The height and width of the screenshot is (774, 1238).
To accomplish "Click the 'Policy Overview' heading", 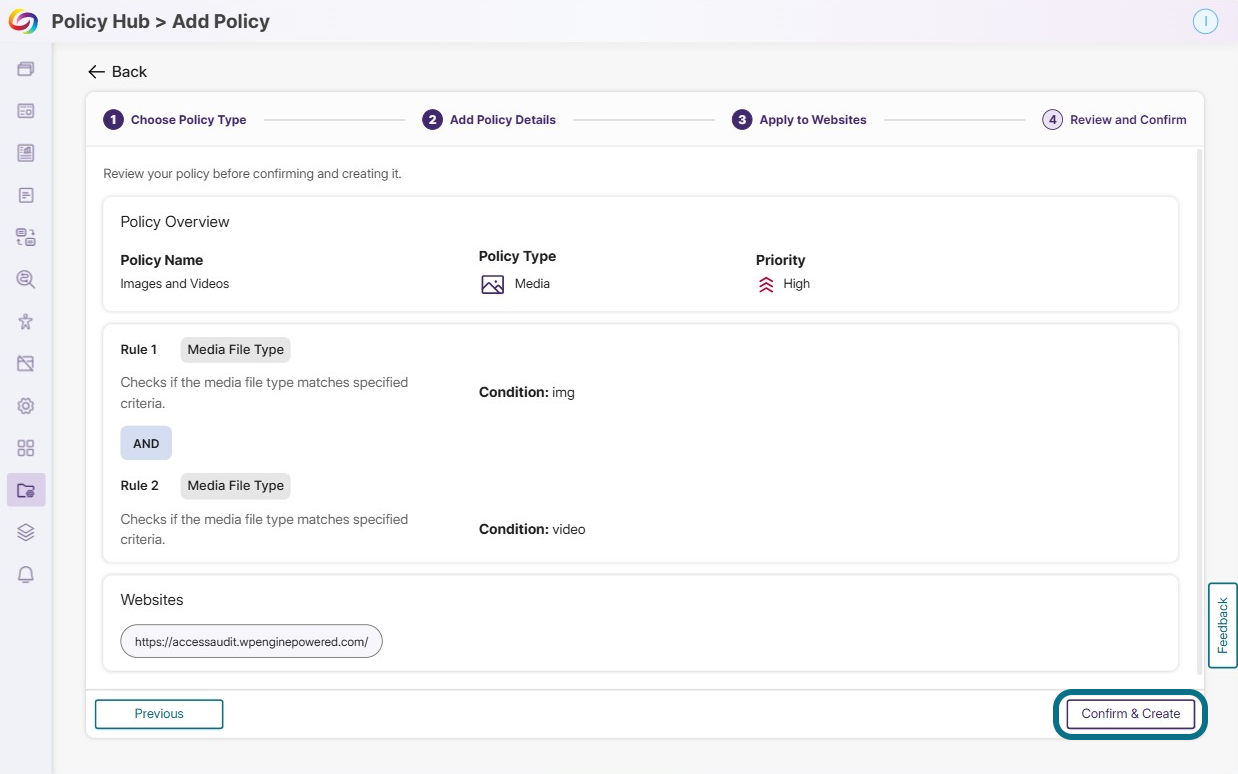I will tap(175, 222).
